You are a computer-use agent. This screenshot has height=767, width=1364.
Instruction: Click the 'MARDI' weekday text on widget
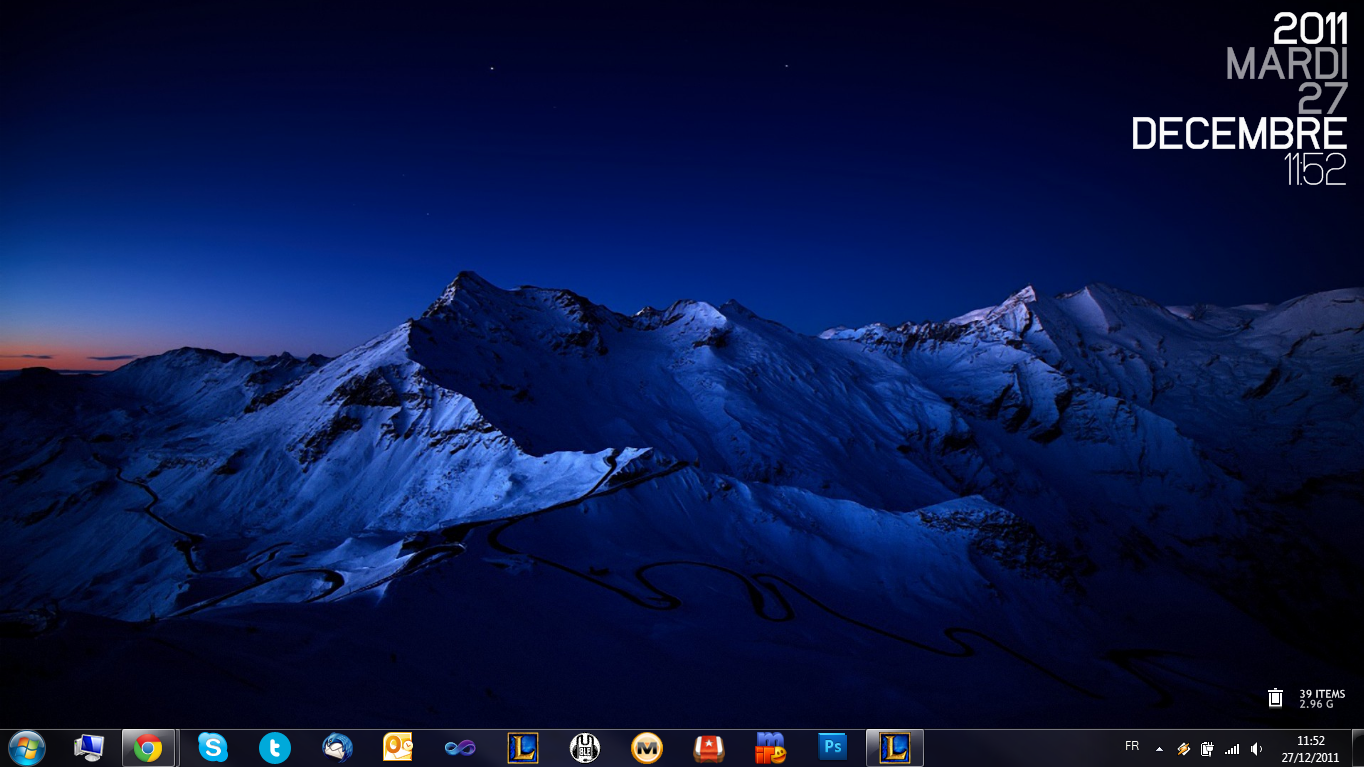tap(1287, 63)
